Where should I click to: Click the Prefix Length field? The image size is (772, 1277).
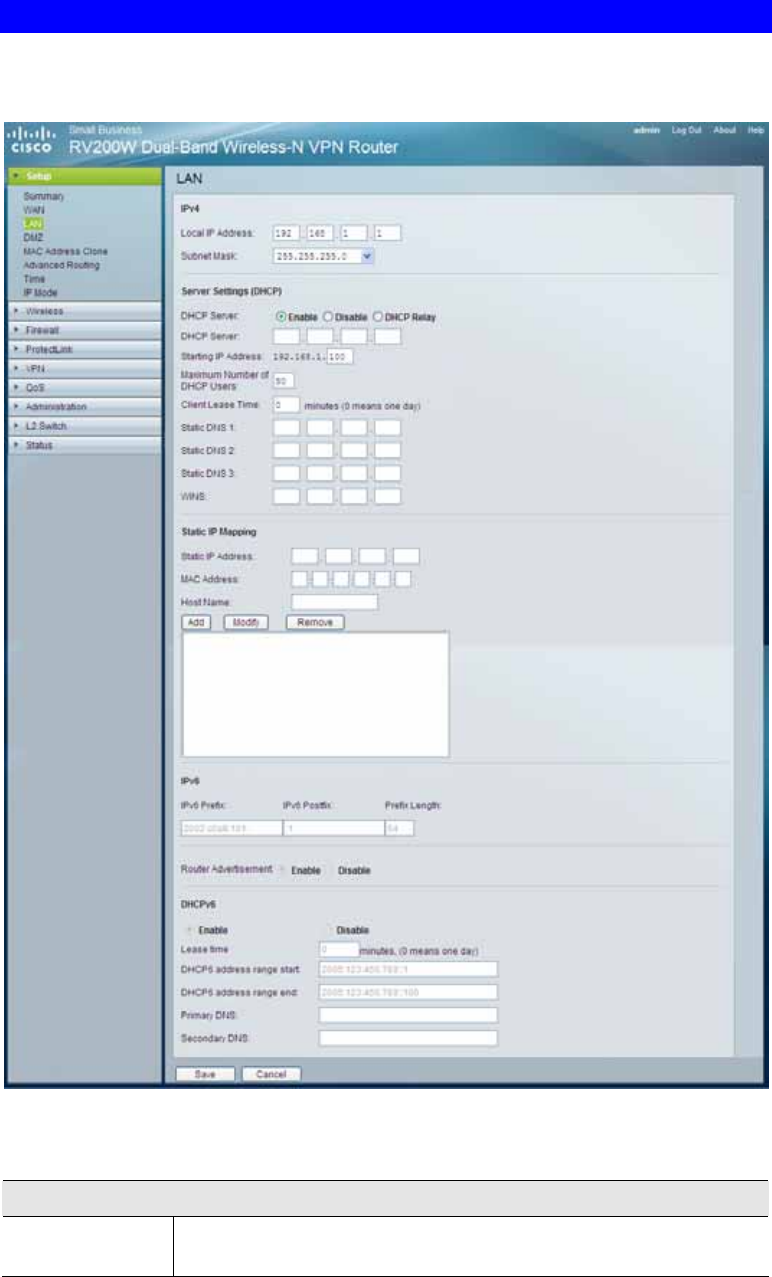tap(399, 828)
